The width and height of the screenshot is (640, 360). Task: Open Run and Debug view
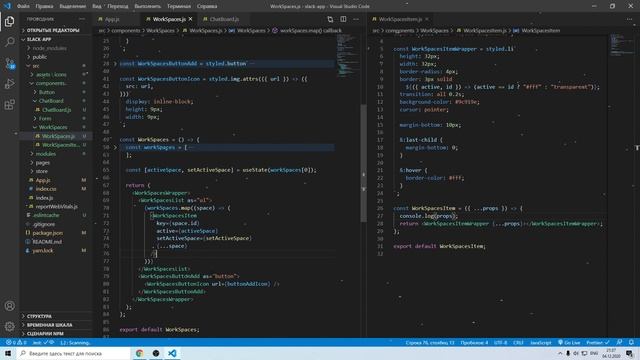(9, 84)
